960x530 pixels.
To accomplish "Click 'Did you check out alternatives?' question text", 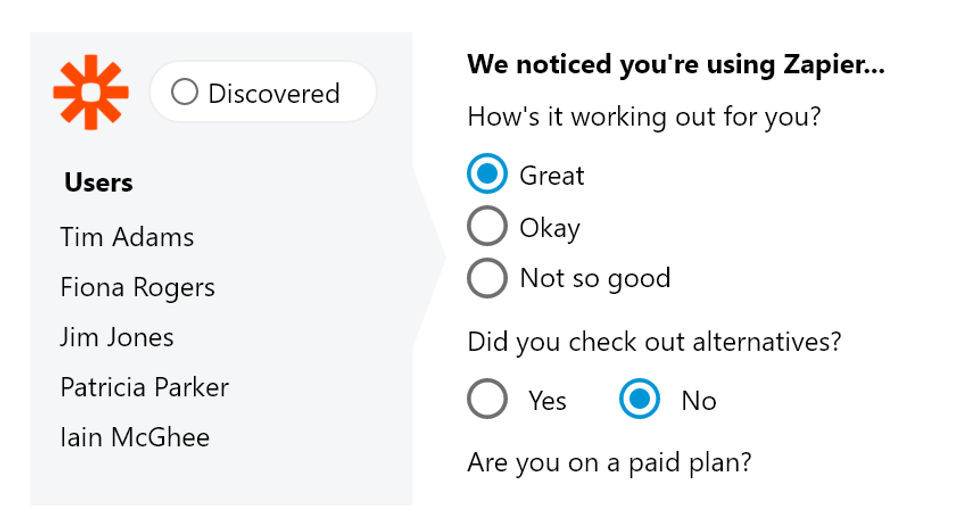I will click(654, 342).
